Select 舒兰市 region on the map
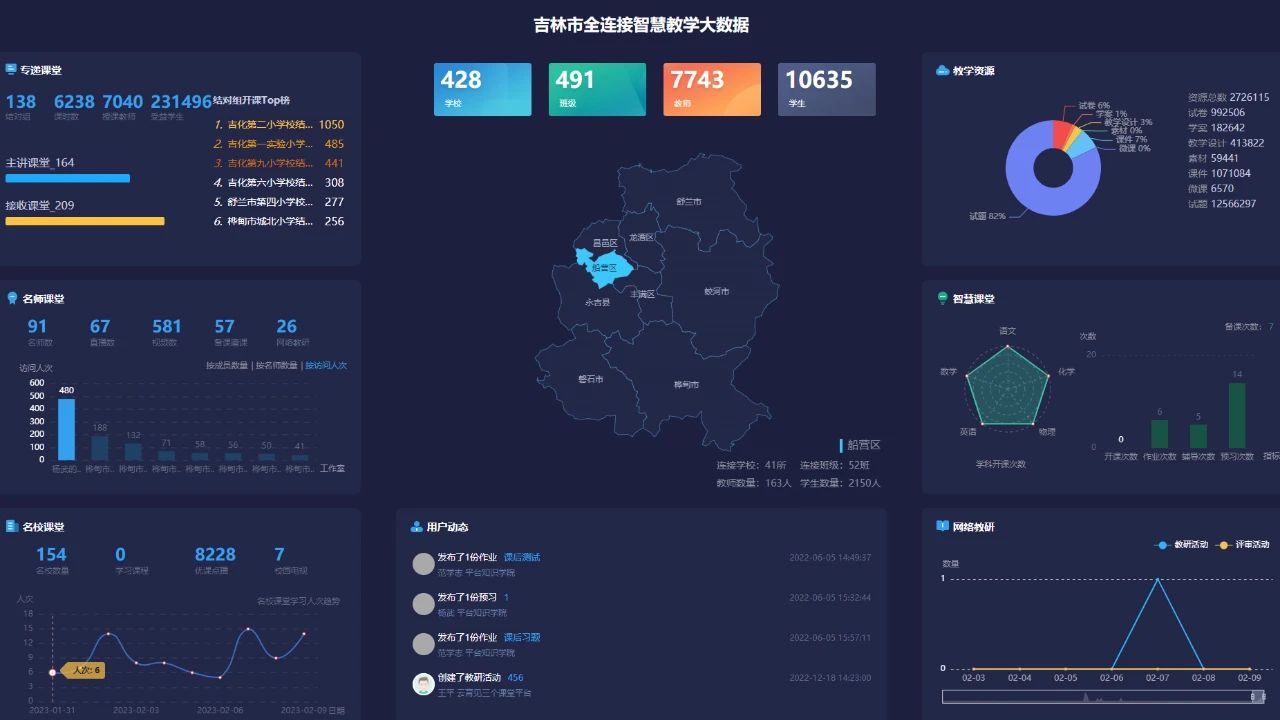 point(688,201)
